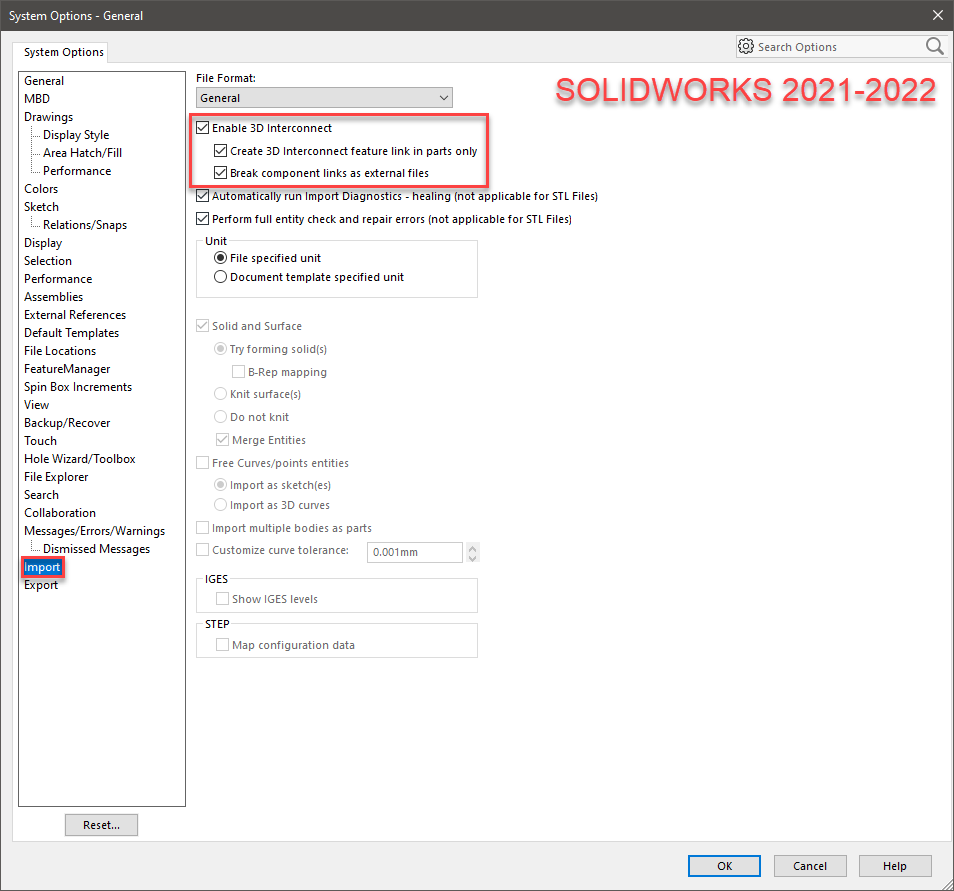Toggle Break component links as external files

(x=221, y=173)
